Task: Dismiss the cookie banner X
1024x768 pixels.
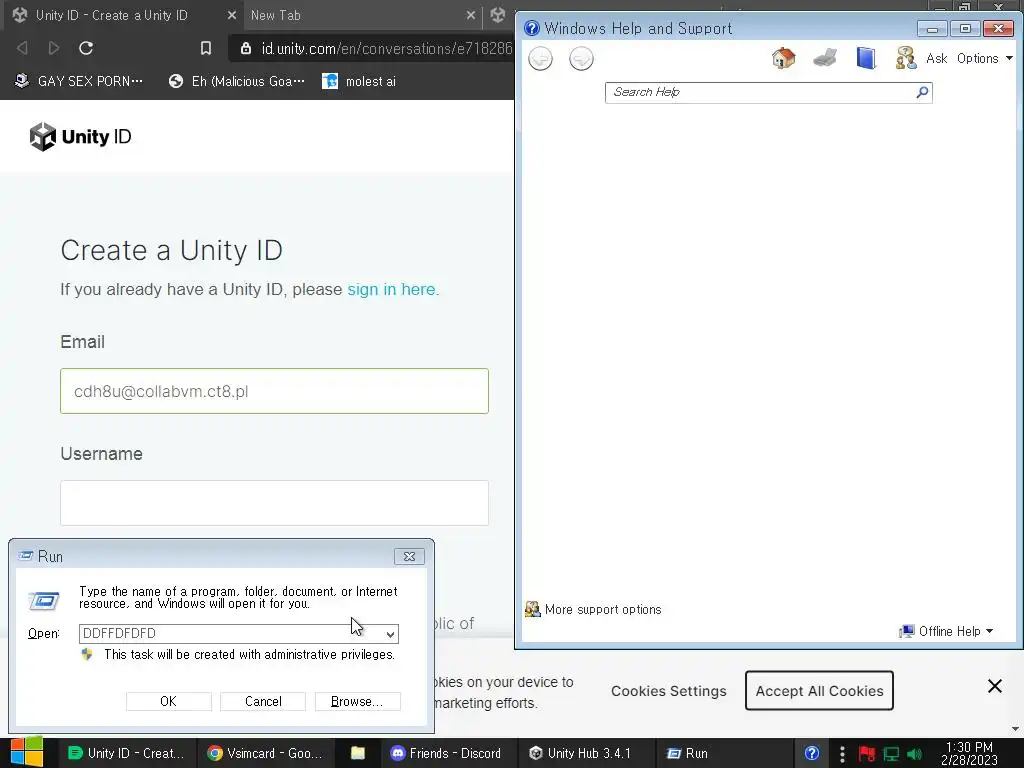Action: click(x=995, y=686)
